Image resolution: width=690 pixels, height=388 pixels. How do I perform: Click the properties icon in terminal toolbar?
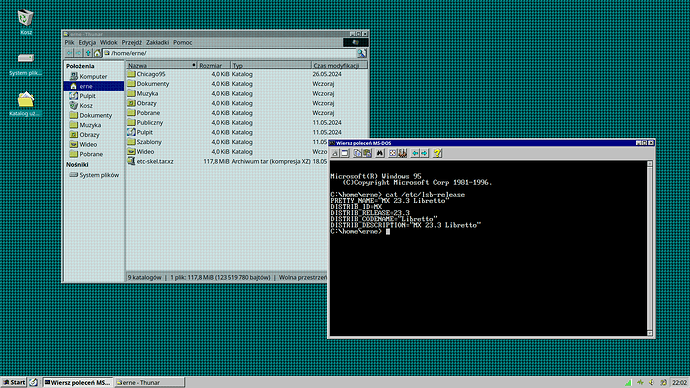(x=393, y=153)
